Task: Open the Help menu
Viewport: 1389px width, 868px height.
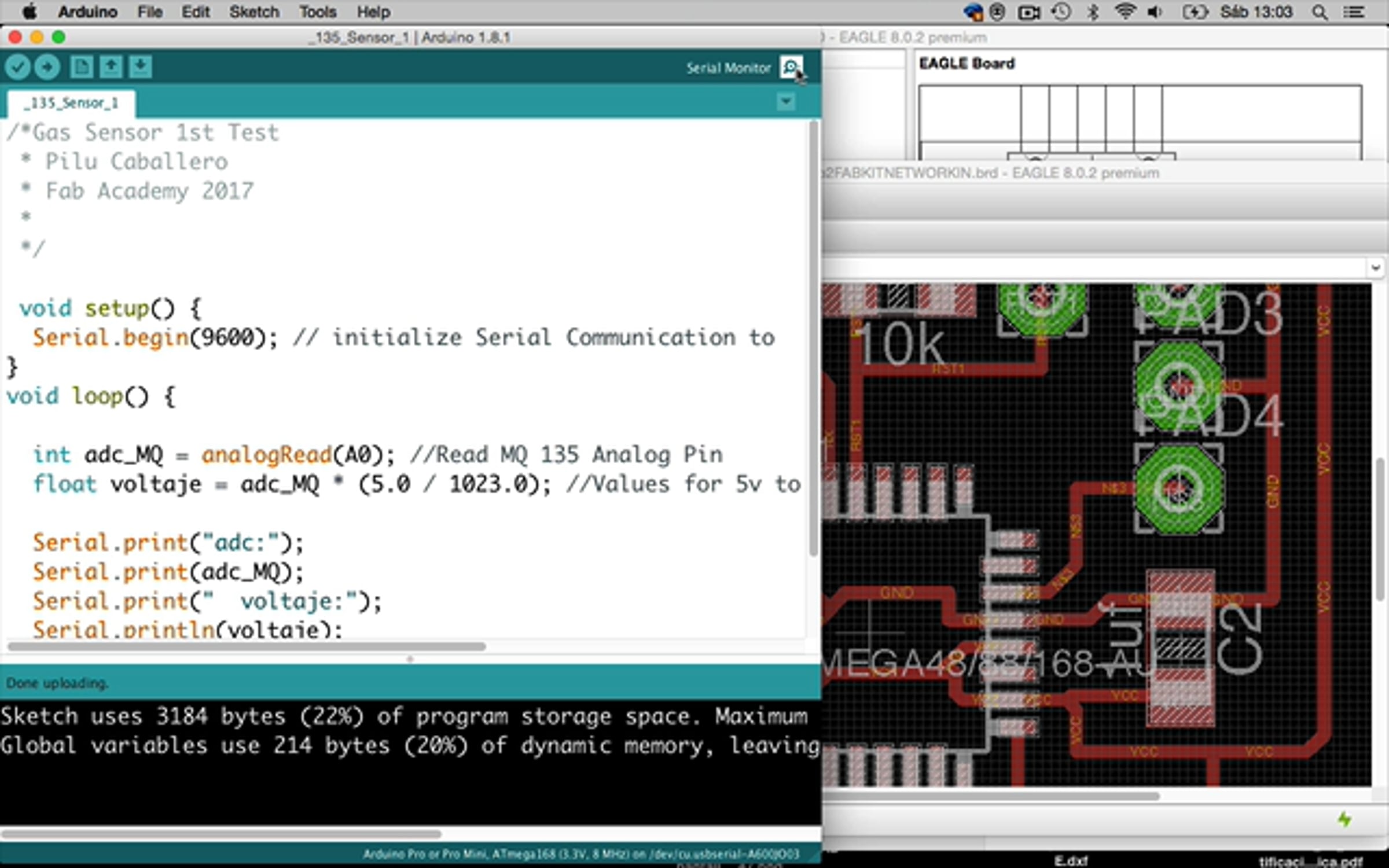Action: click(x=373, y=12)
